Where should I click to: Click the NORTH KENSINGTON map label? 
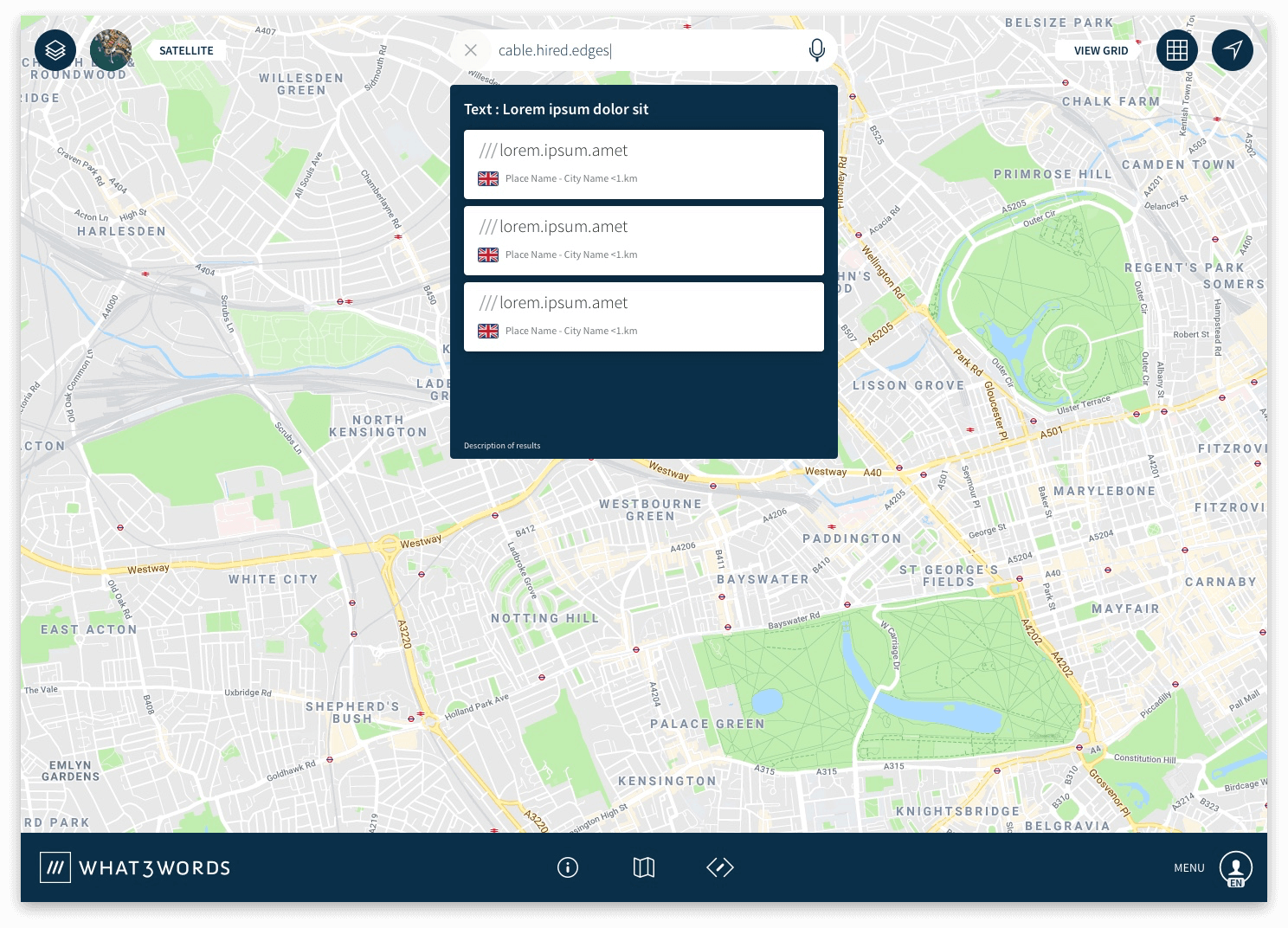point(378,426)
